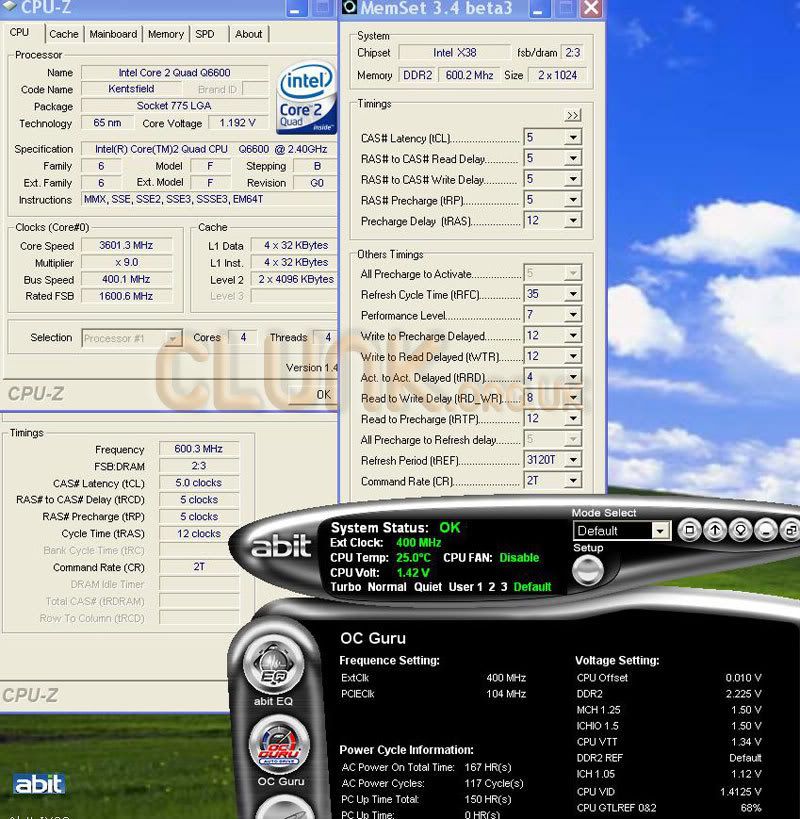Viewport: 800px width, 819px height.
Task: Close the MemSet window
Action: point(591,8)
